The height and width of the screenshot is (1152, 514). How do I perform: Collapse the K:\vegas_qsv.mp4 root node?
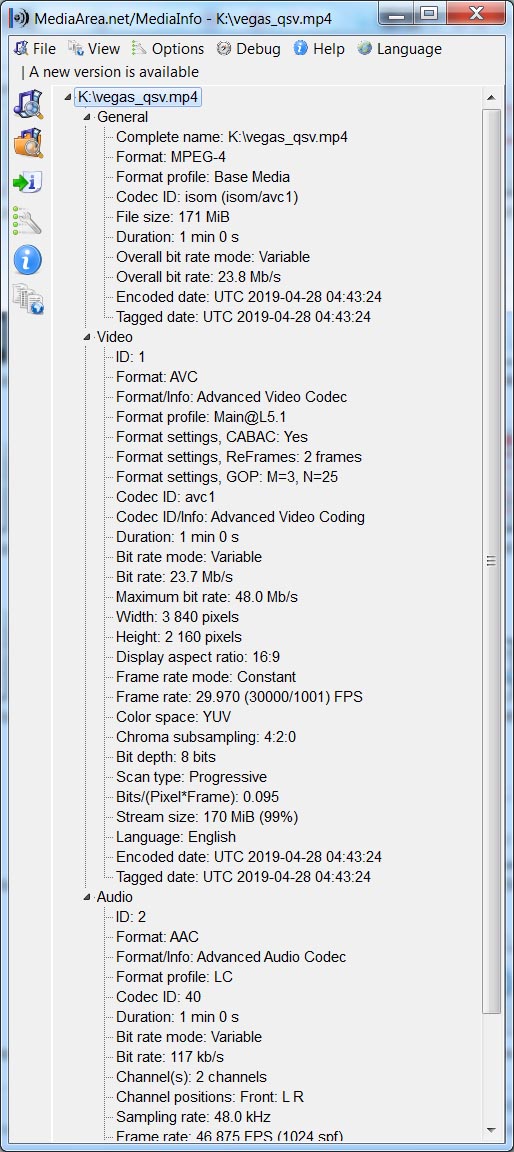click(x=68, y=97)
